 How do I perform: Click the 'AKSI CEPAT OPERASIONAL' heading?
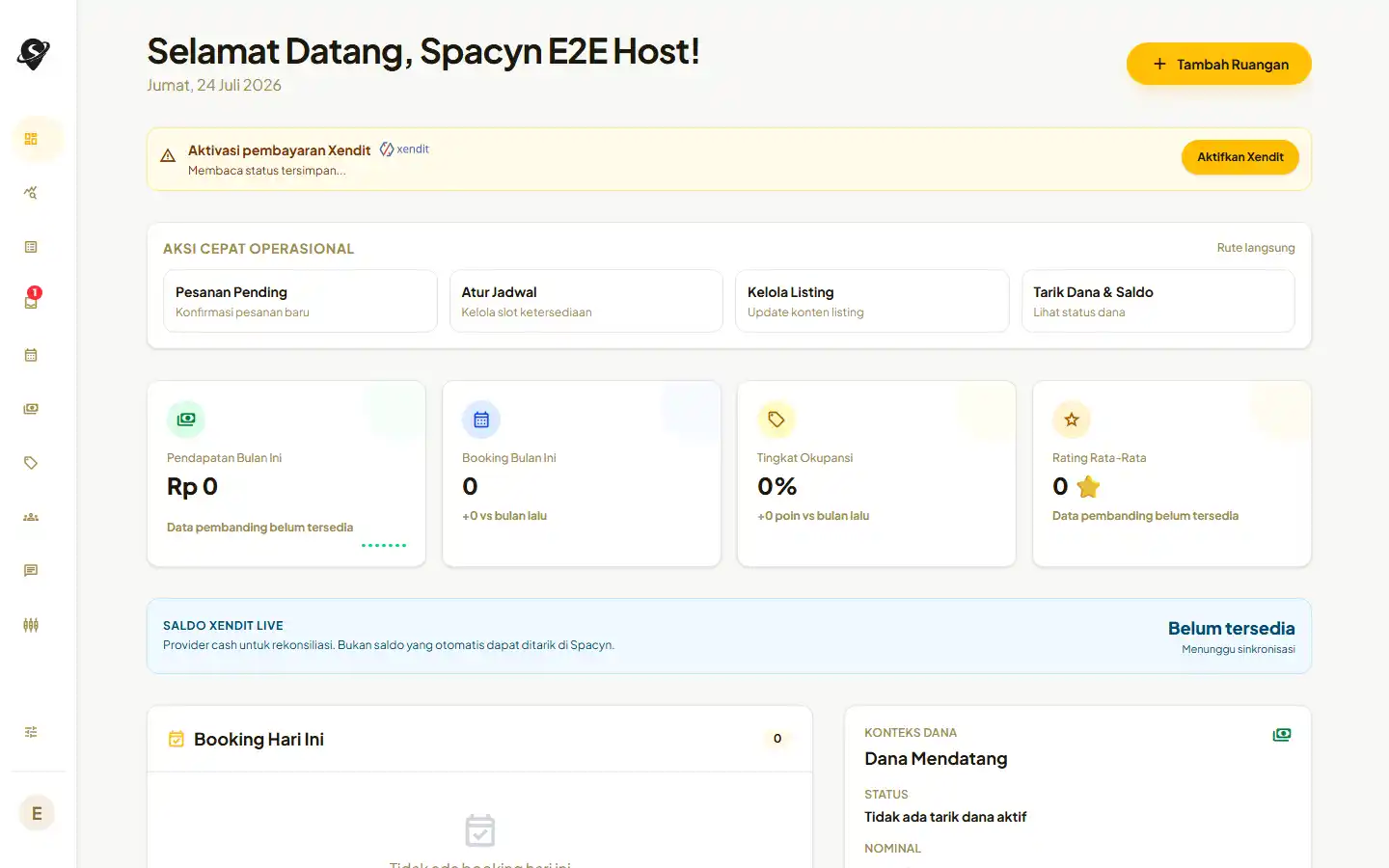259,249
